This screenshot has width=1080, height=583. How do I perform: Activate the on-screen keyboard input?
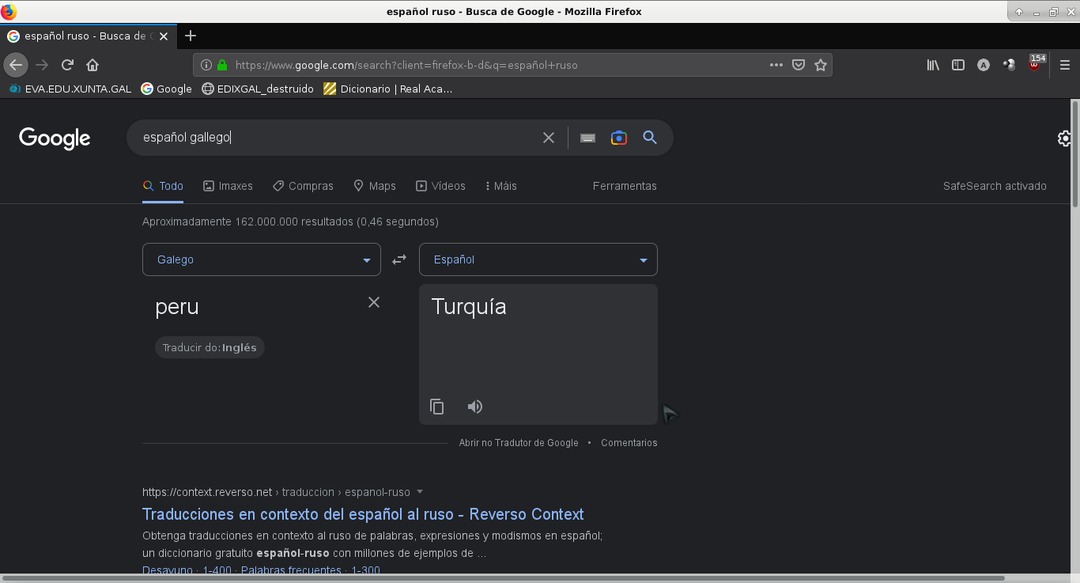click(x=587, y=137)
